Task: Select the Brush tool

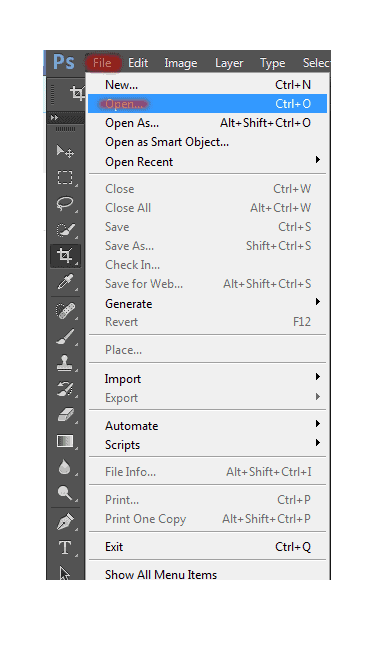Action: click(65, 337)
